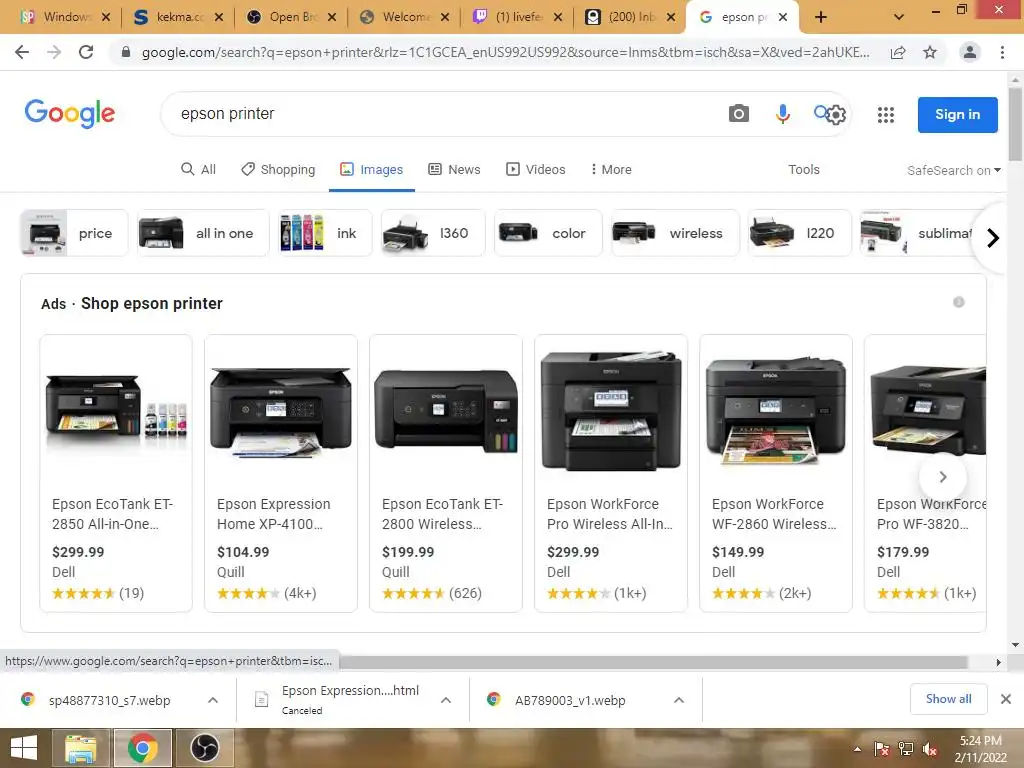Image resolution: width=1024 pixels, height=768 pixels.
Task: Filter images by all in one chip
Action: tap(203, 233)
